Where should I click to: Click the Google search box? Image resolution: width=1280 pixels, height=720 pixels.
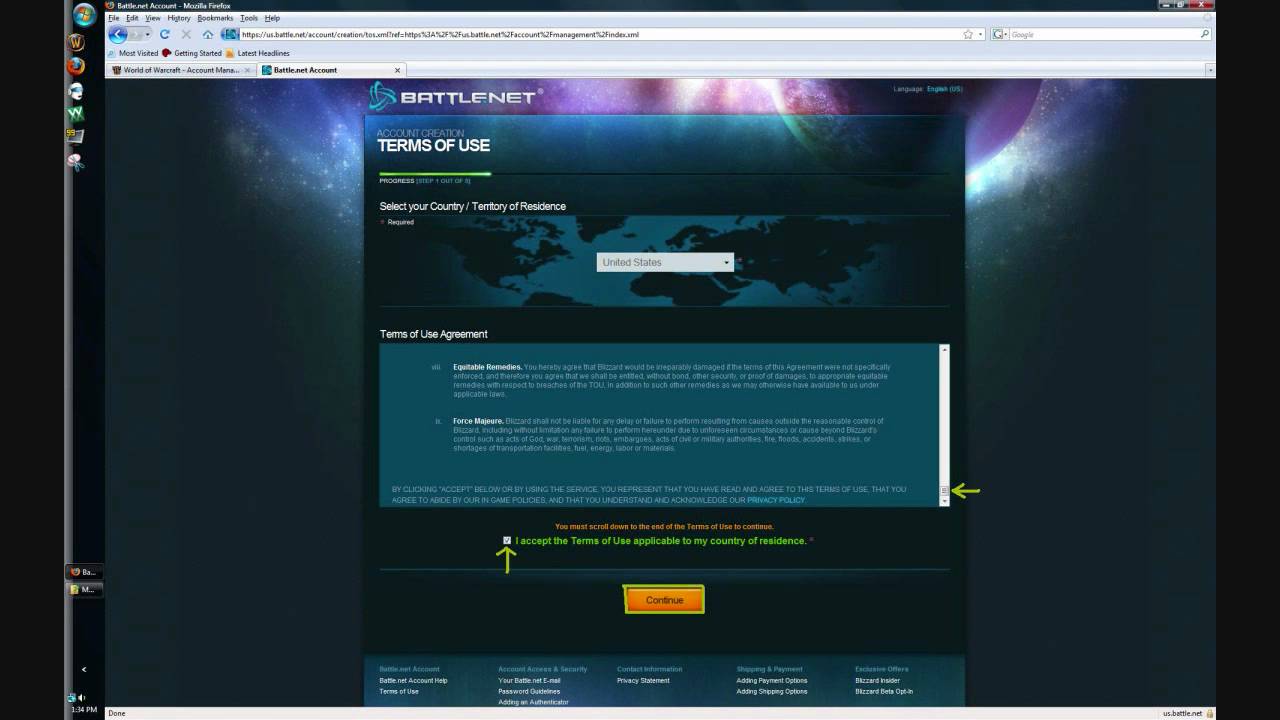[1104, 34]
